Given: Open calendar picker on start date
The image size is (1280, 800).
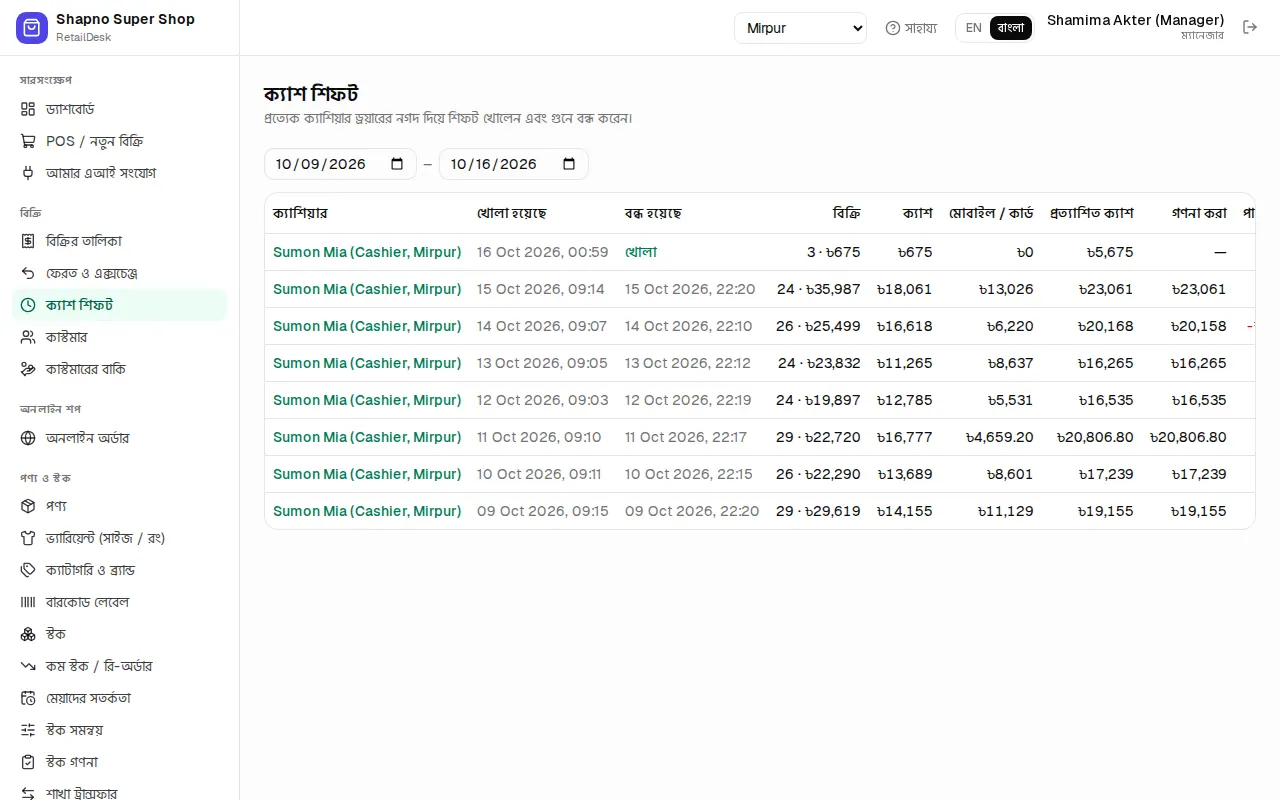Looking at the screenshot, I should [397, 164].
